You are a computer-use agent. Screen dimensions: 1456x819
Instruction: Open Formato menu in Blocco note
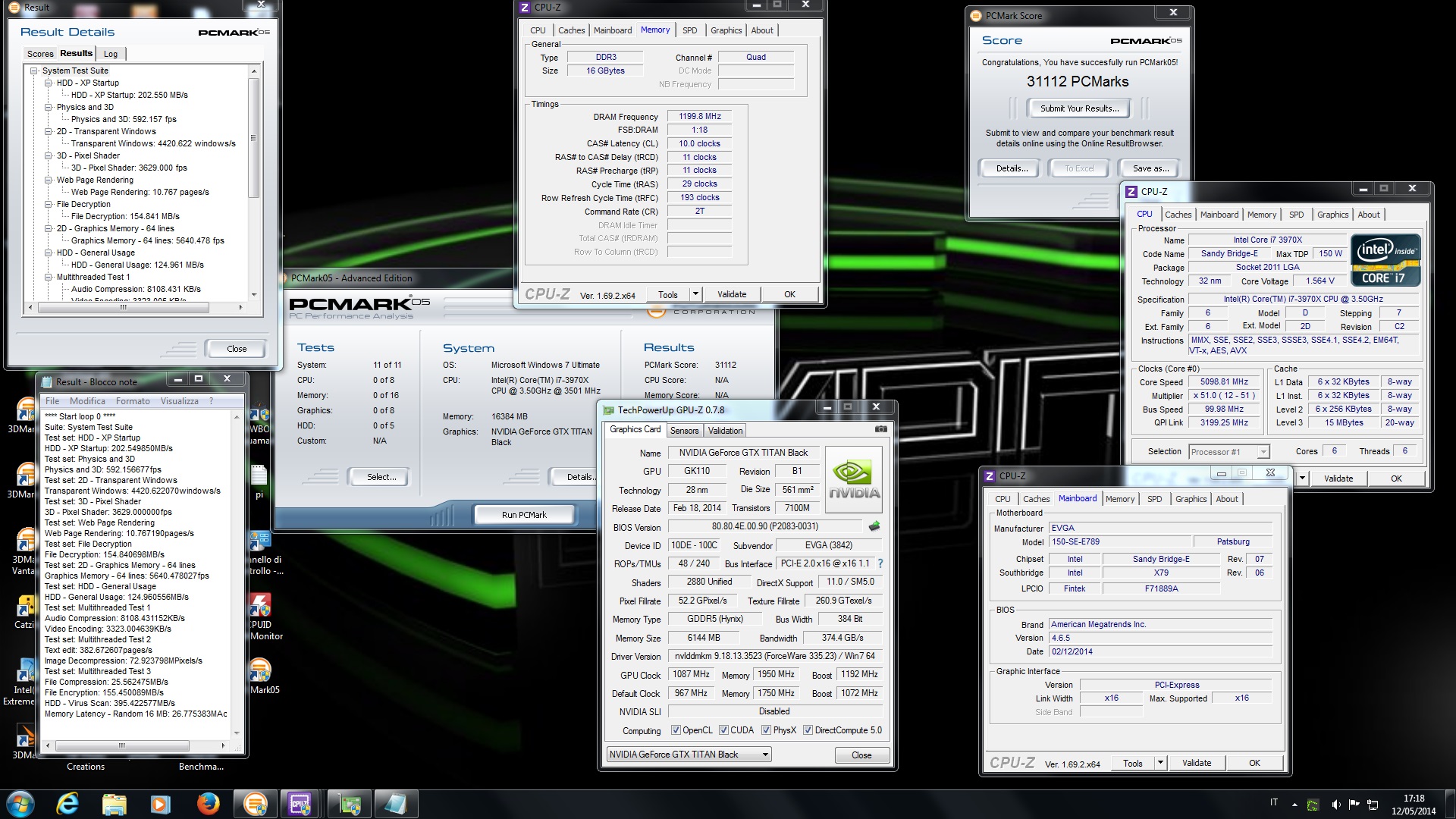(133, 401)
